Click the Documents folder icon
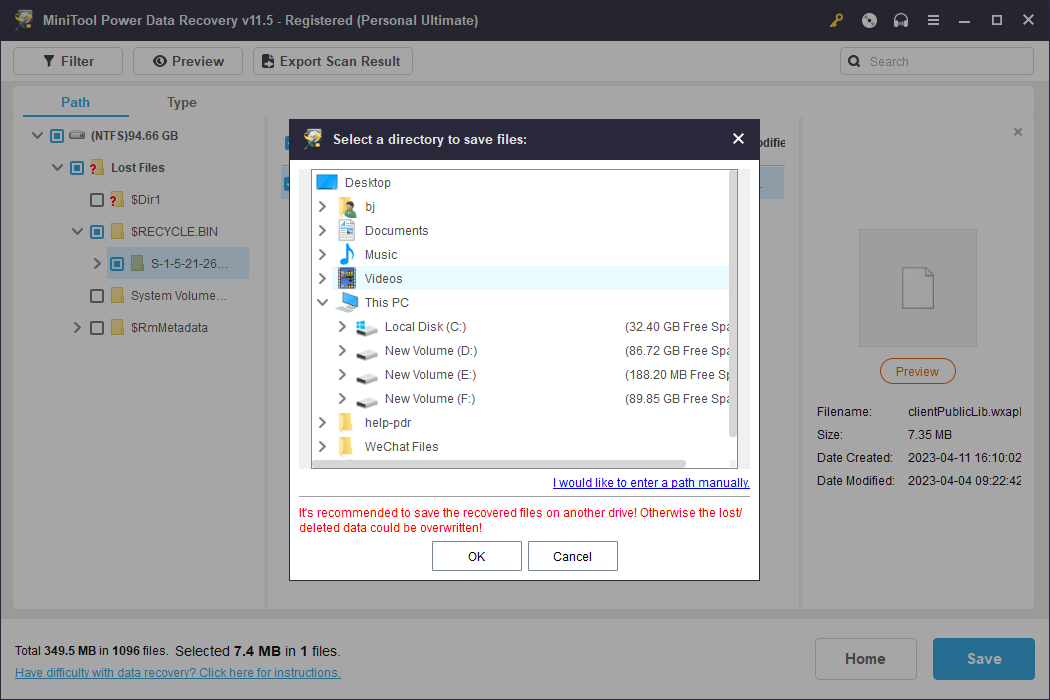Screen dimensions: 1050x700 (x=347, y=230)
